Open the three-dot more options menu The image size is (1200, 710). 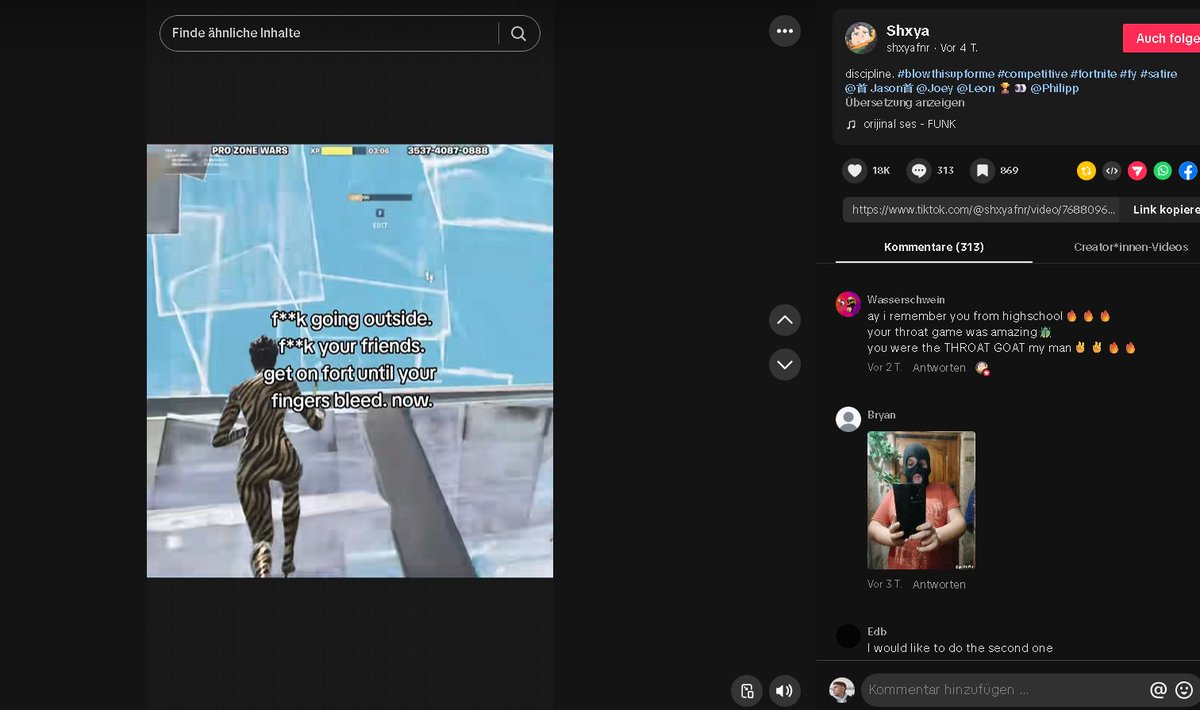click(x=785, y=31)
